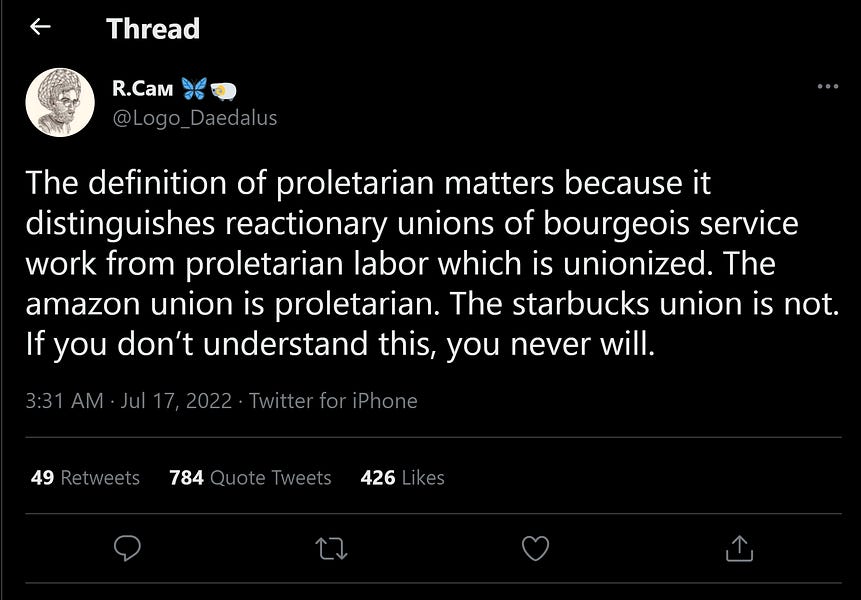
Task: Click the Thread header title
Action: (x=152, y=28)
